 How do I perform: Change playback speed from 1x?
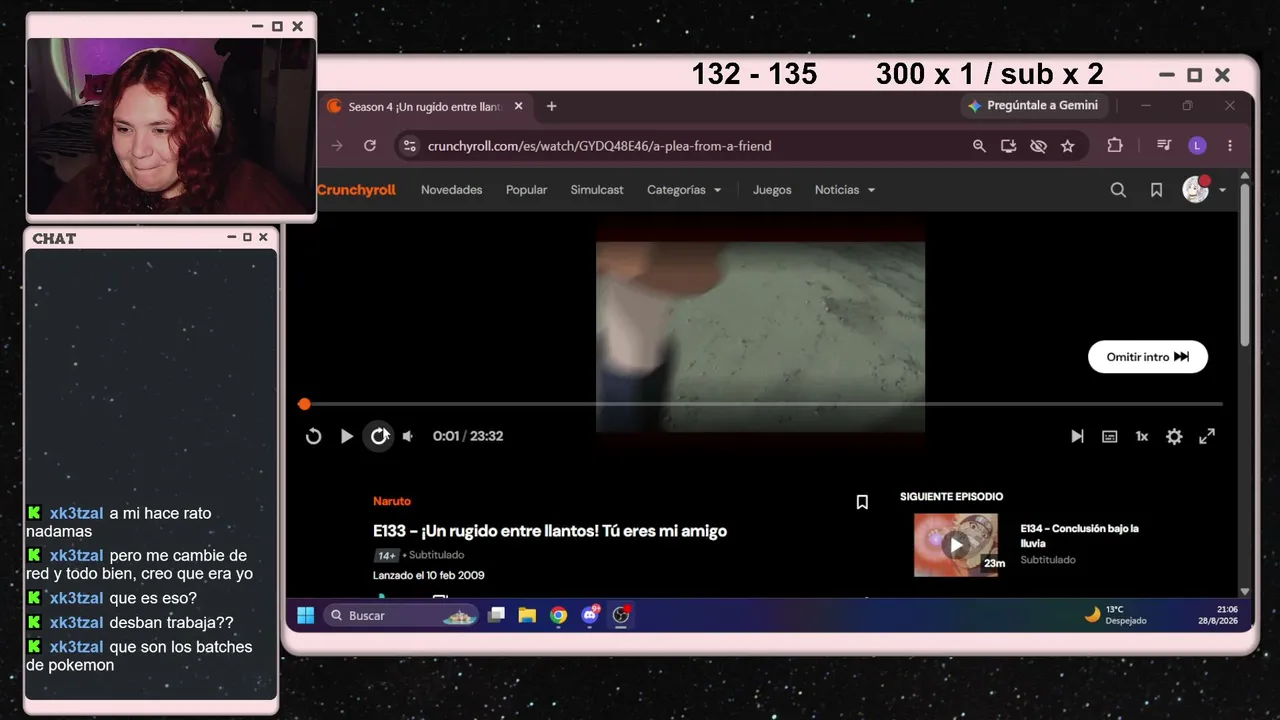tap(1141, 436)
